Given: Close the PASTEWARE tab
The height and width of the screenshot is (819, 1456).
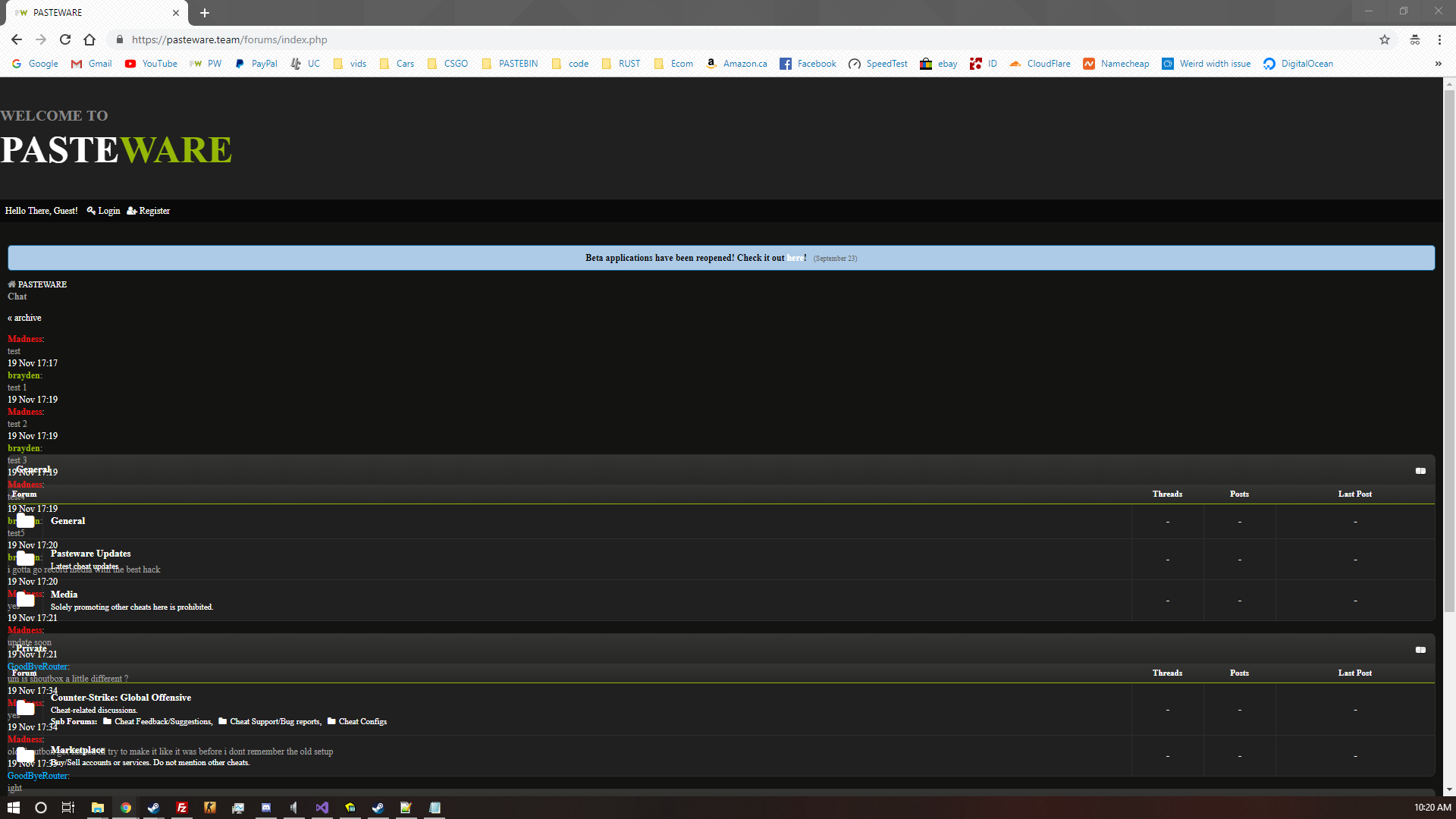Looking at the screenshot, I should coord(176,13).
